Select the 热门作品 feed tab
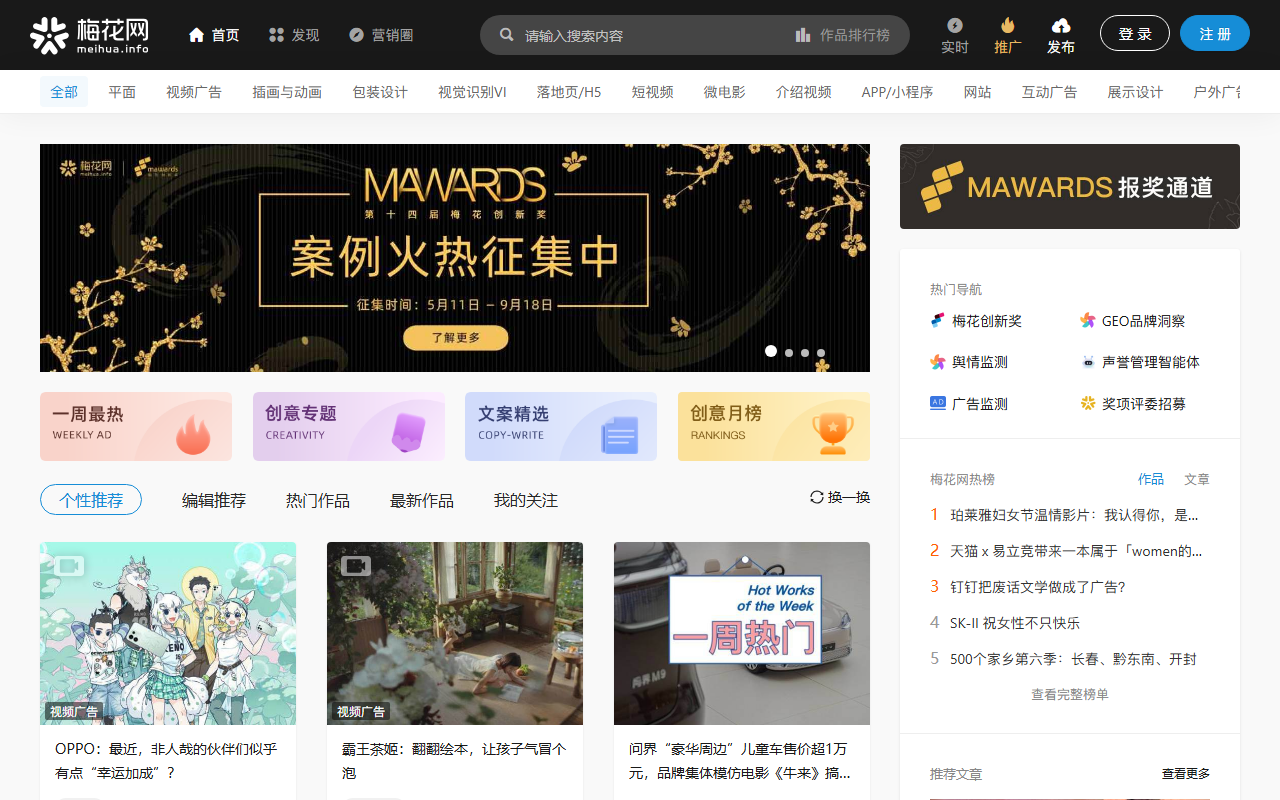The width and height of the screenshot is (1280, 800). point(318,500)
